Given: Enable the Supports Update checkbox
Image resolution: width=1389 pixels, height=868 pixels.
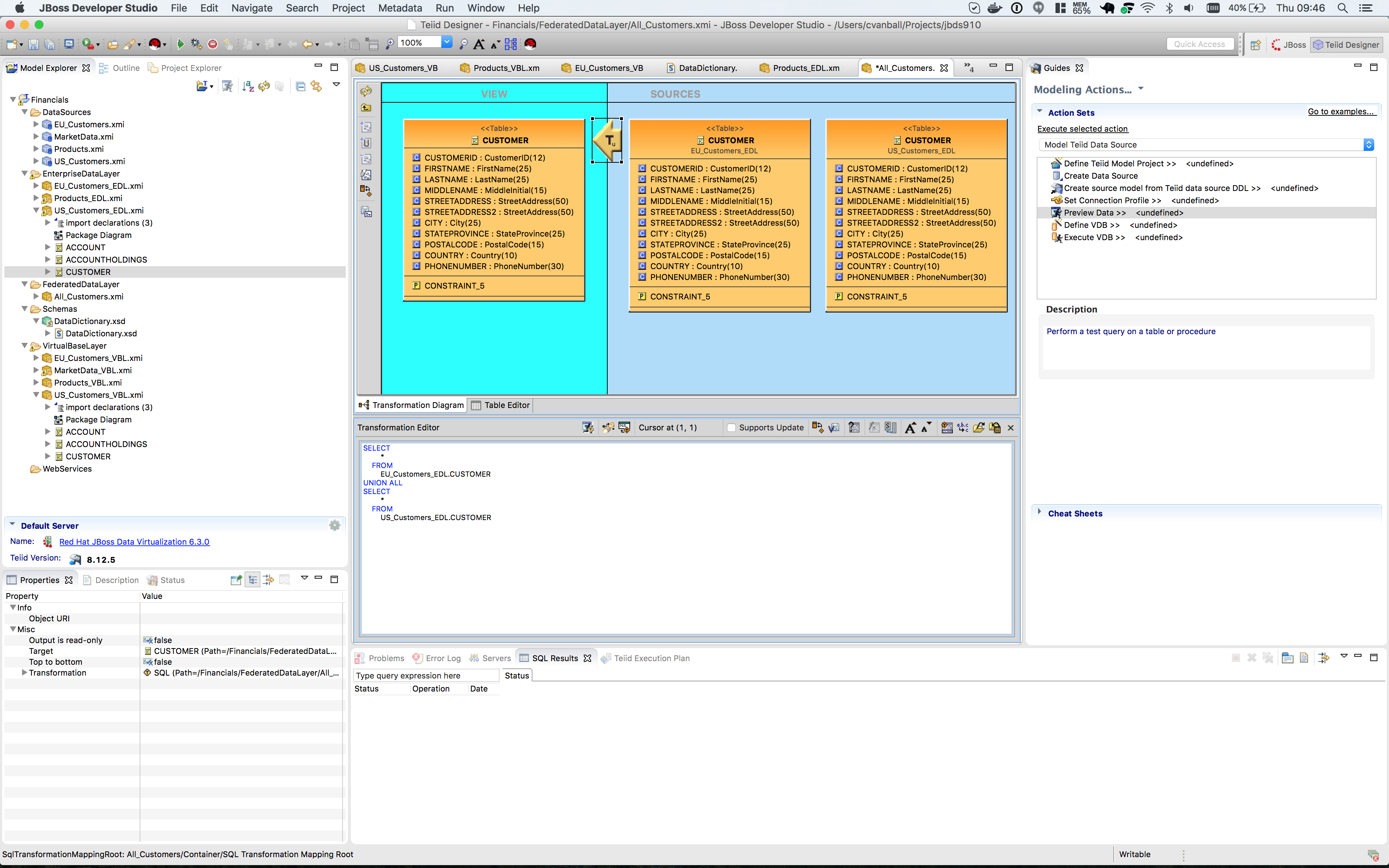Looking at the screenshot, I should 731,428.
